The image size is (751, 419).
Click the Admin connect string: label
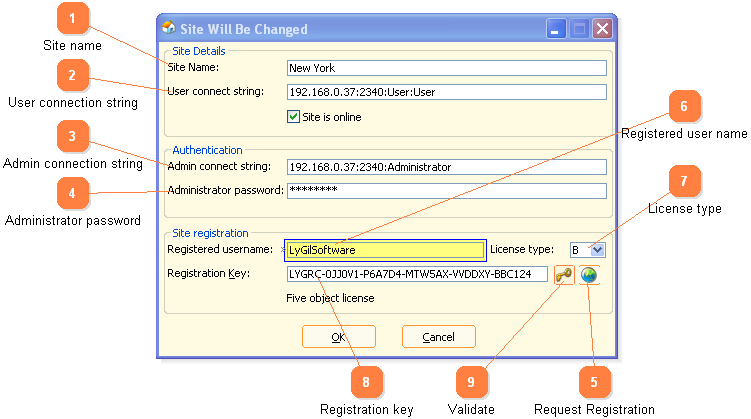point(219,166)
